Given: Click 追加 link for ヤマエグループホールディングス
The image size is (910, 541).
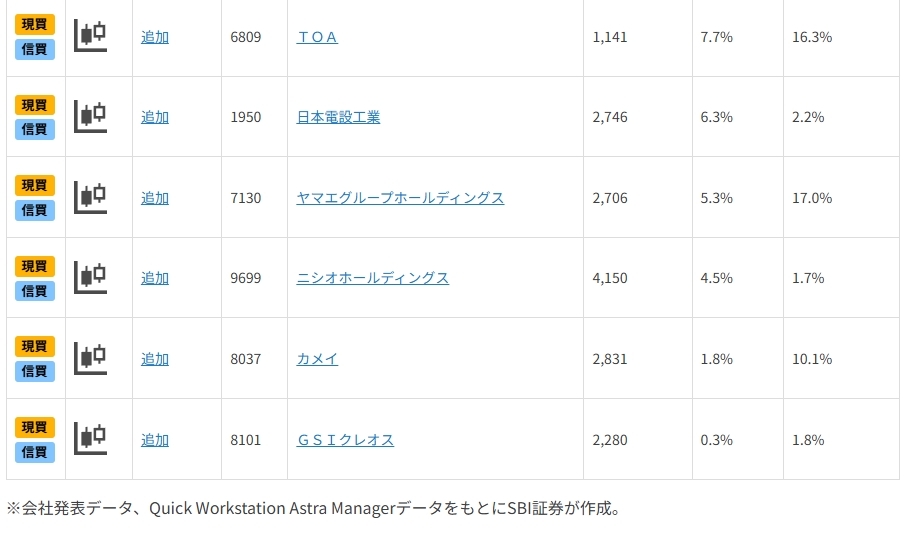Looking at the screenshot, I should click(155, 198).
